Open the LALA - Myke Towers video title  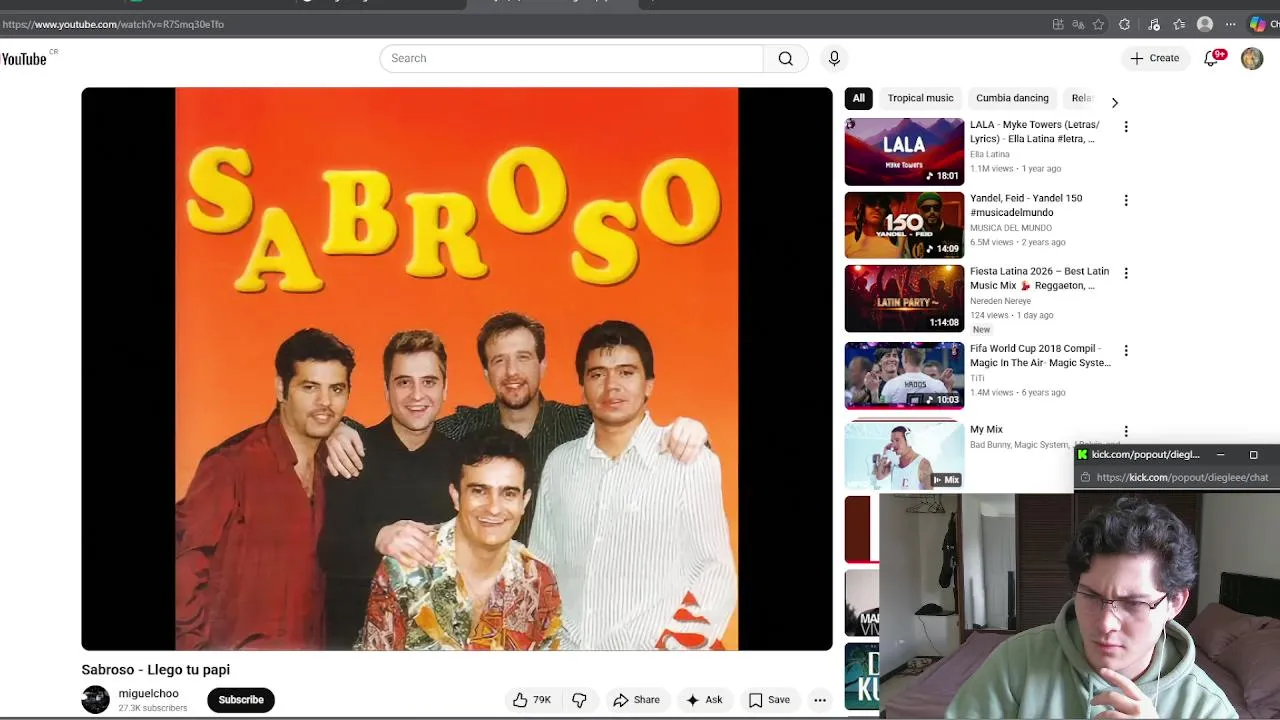[1034, 132]
